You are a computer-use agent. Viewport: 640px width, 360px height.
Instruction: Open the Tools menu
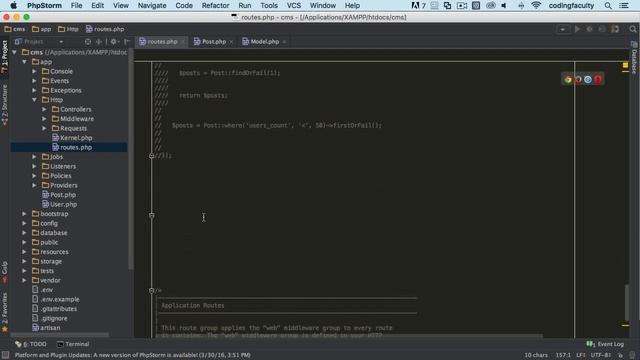pos(269,6)
